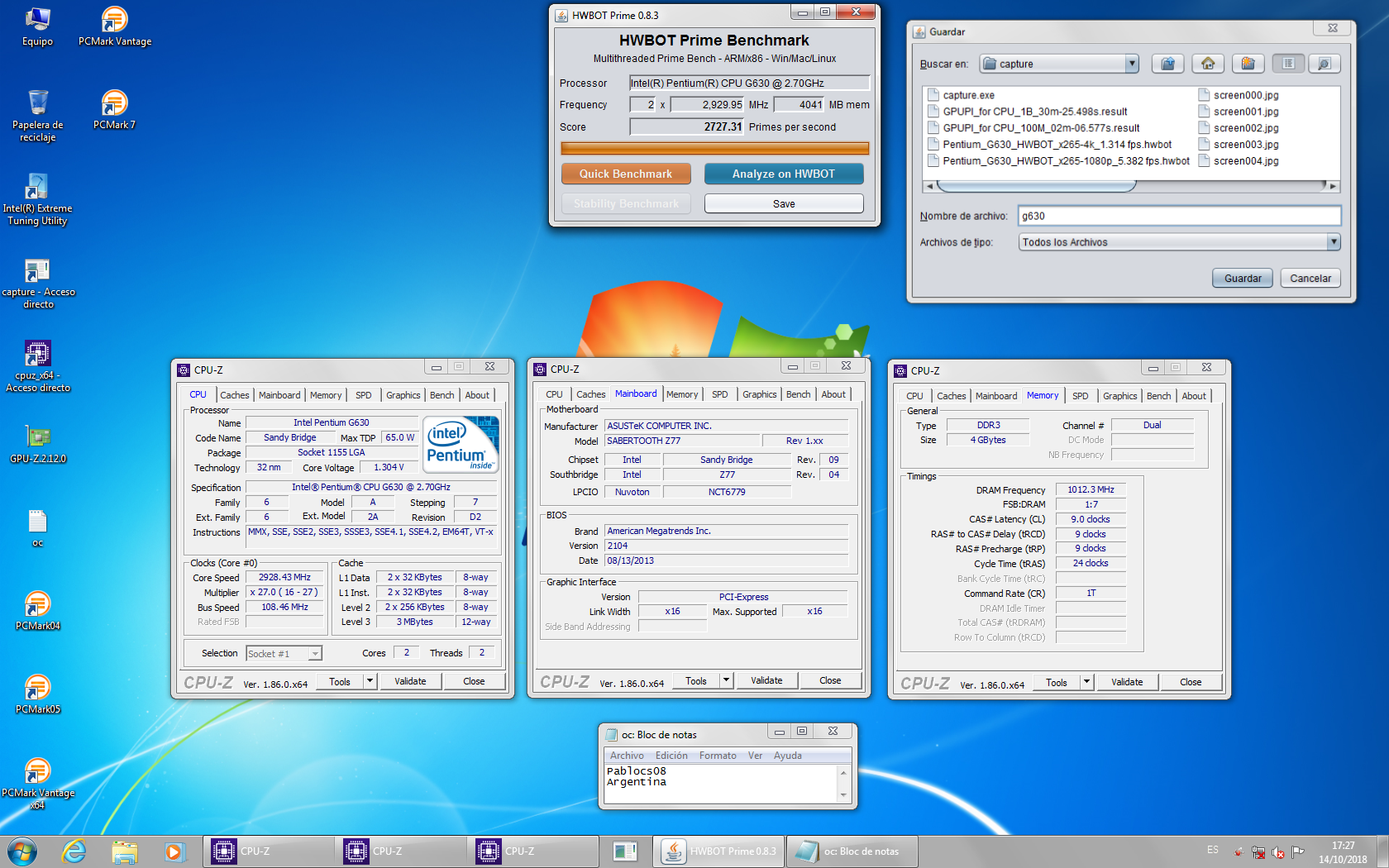The height and width of the screenshot is (868, 1389).
Task: Click Guardar button to save file
Action: [1243, 279]
